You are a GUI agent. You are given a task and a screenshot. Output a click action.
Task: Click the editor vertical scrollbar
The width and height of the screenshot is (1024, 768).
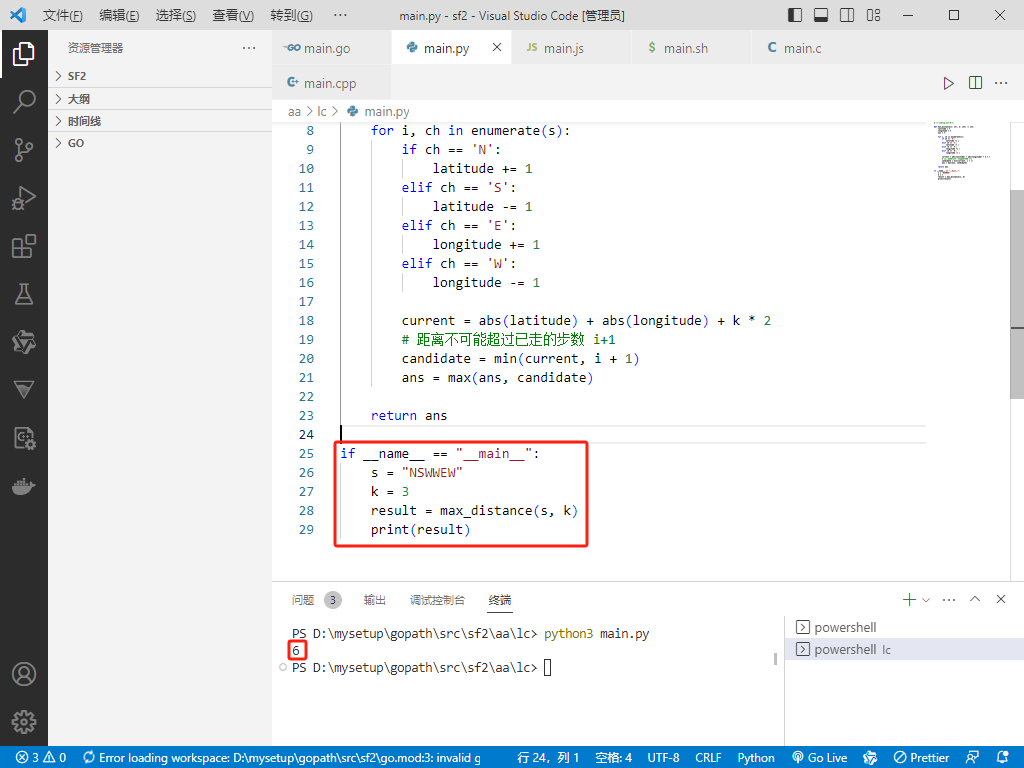point(1017,294)
